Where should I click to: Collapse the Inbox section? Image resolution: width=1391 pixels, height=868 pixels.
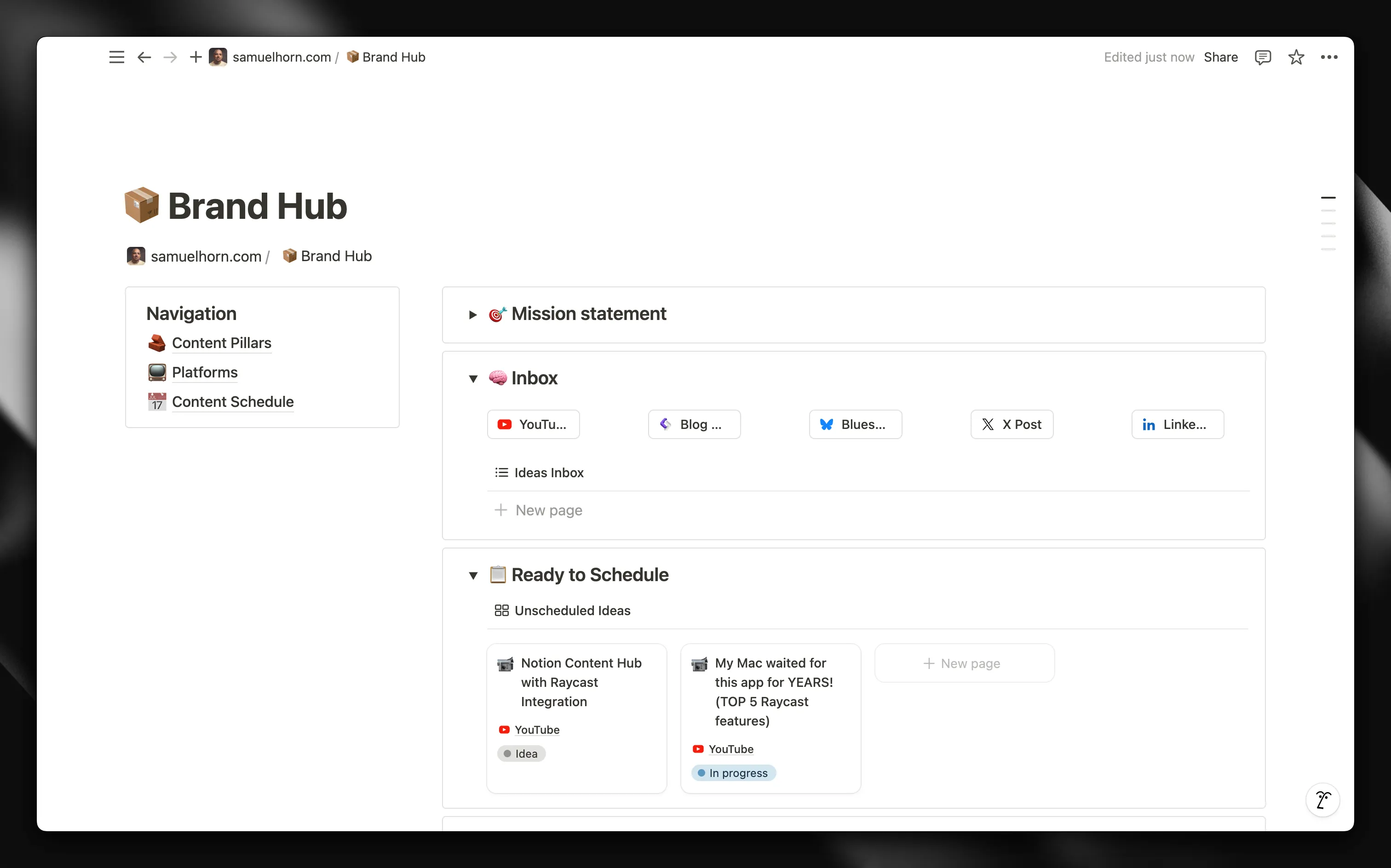473,379
